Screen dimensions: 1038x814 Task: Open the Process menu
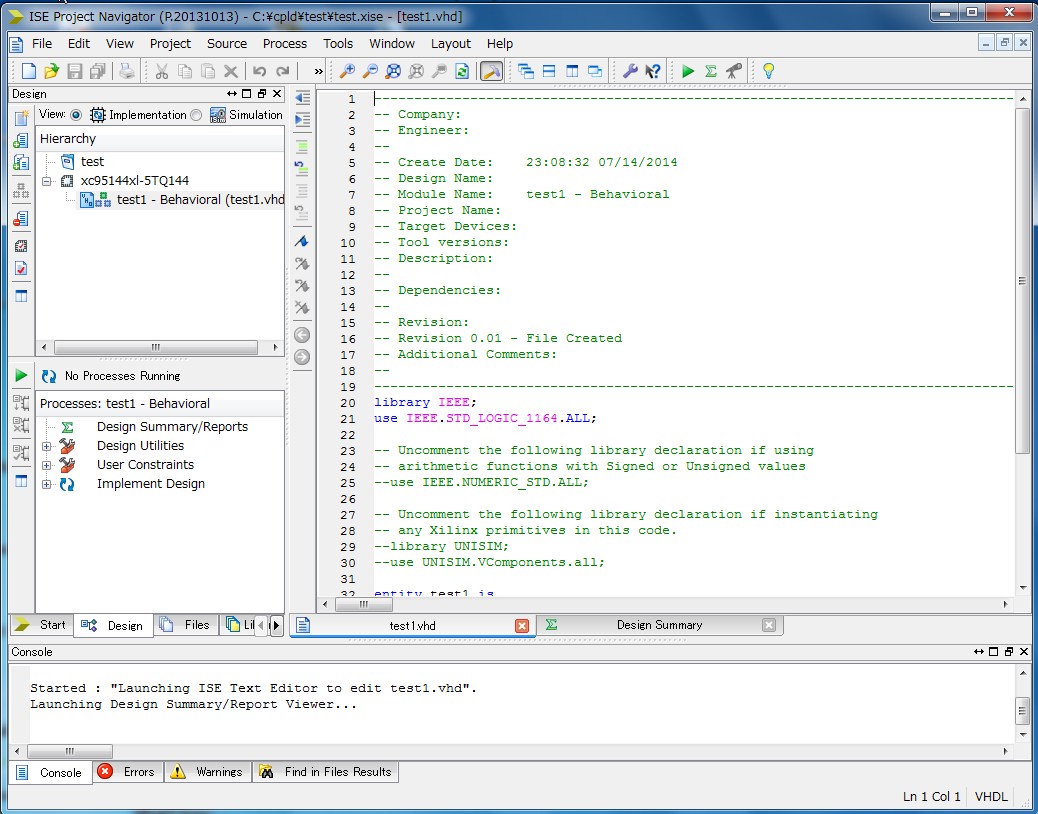(285, 44)
